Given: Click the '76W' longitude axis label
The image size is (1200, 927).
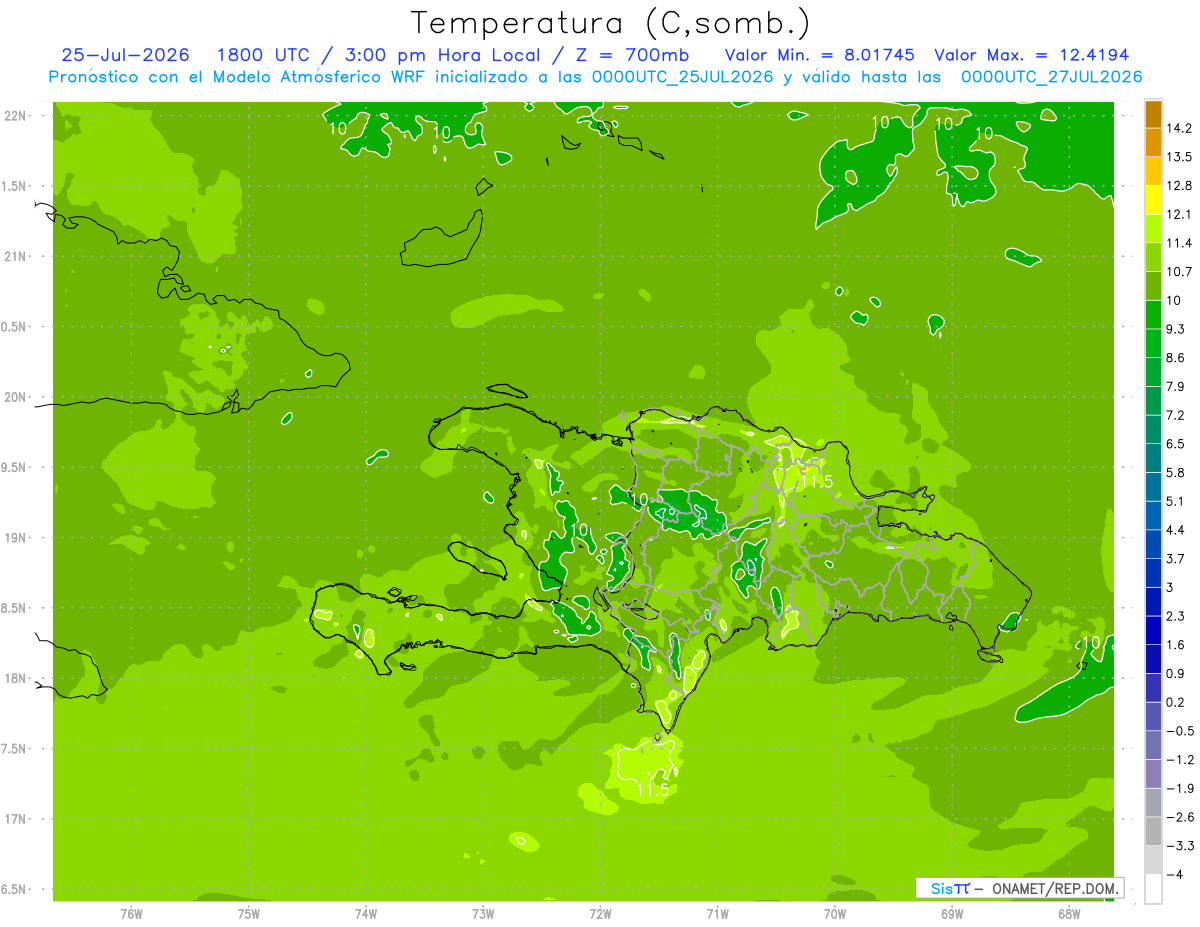Looking at the screenshot, I should tap(131, 914).
